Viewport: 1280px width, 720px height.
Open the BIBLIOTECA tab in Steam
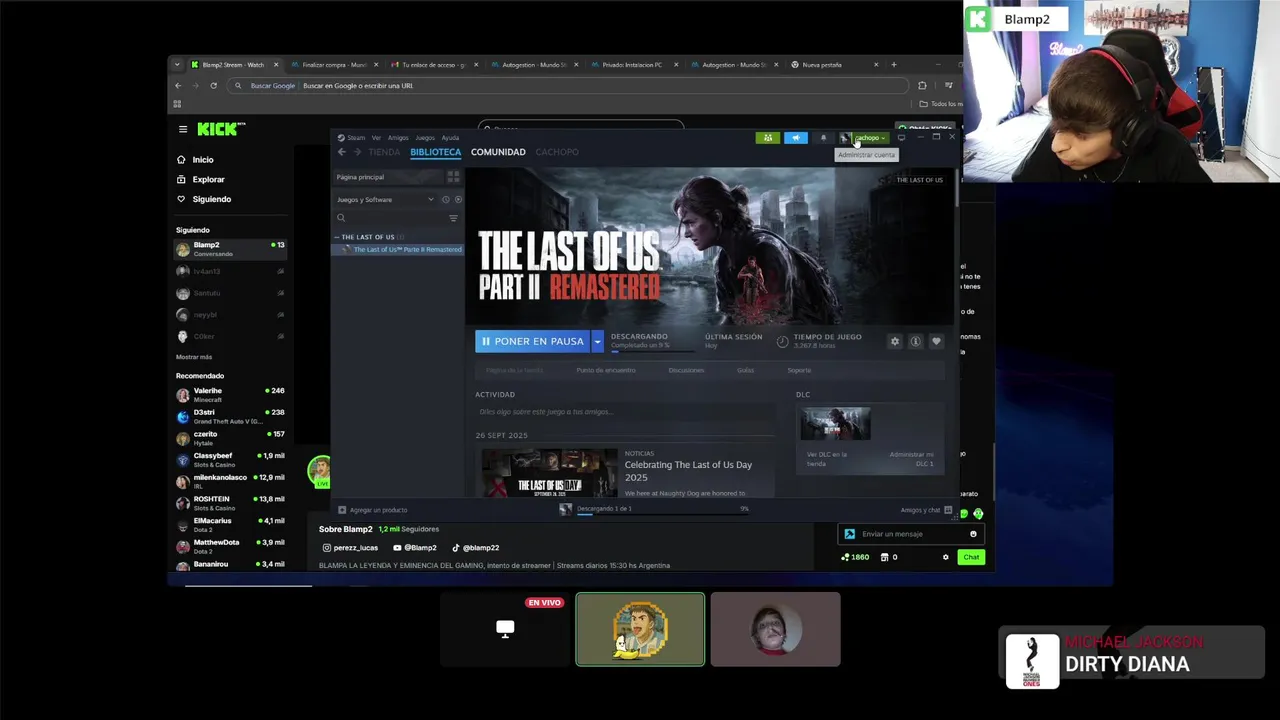[435, 152]
